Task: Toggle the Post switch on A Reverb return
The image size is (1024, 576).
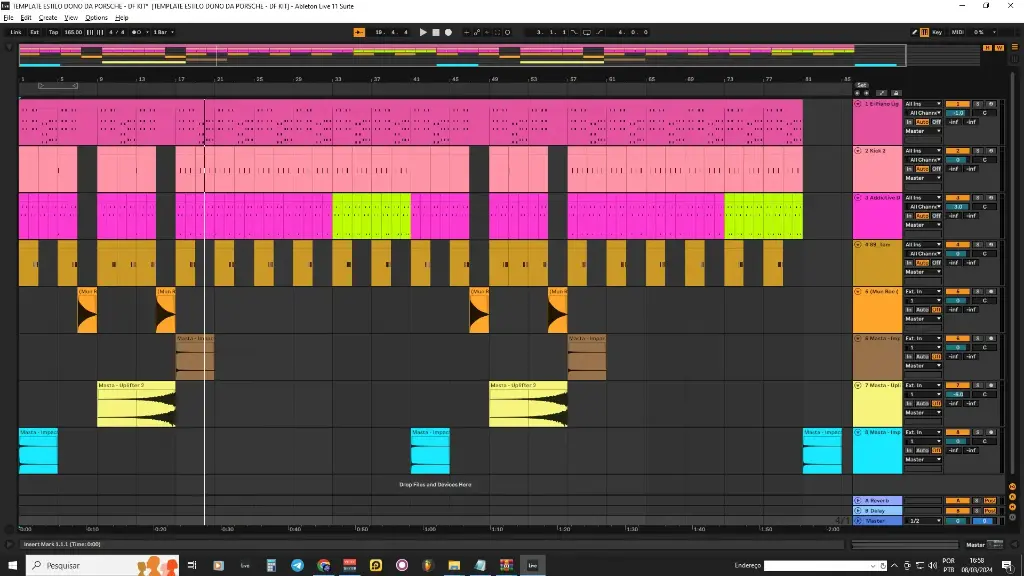Action: [990, 501]
